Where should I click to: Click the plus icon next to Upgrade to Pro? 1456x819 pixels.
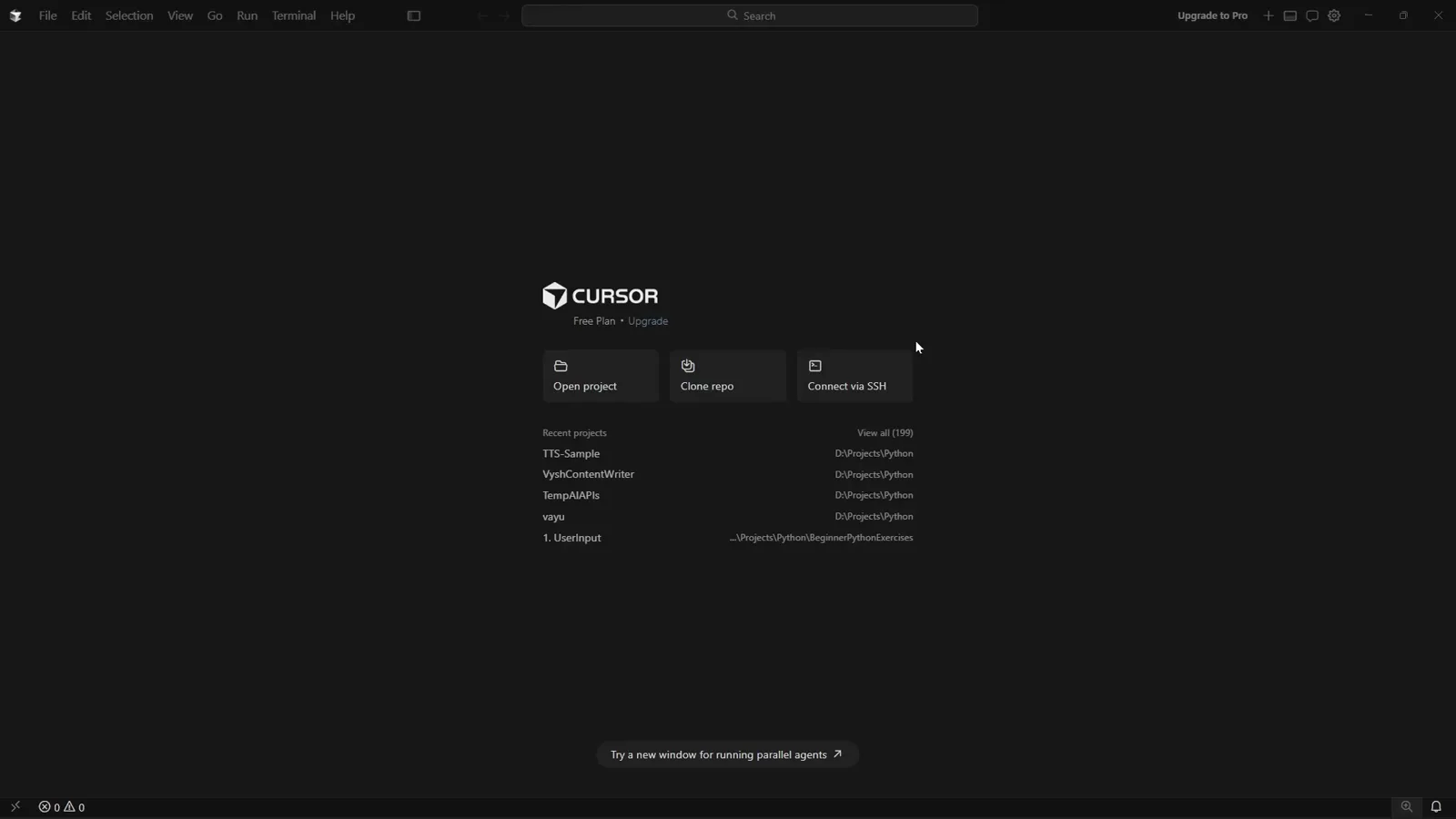[1269, 15]
